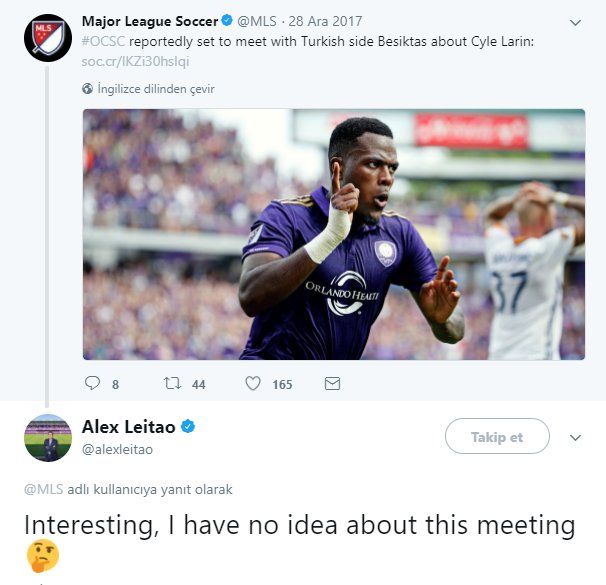The height and width of the screenshot is (585, 606).
Task: Click the #OCSC hashtag
Action: coord(103,40)
